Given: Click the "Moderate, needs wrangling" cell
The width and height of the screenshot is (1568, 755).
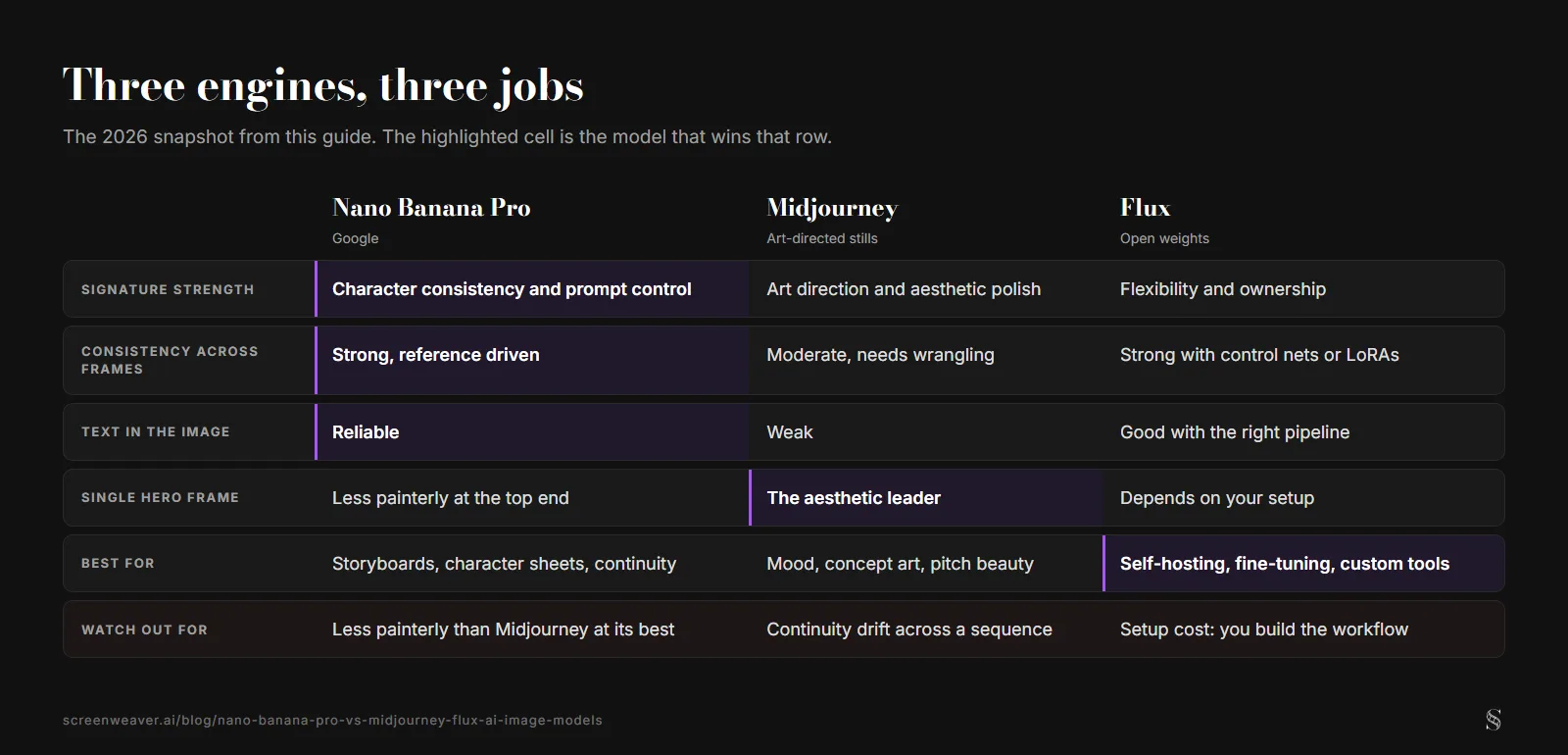Looking at the screenshot, I should coord(926,360).
